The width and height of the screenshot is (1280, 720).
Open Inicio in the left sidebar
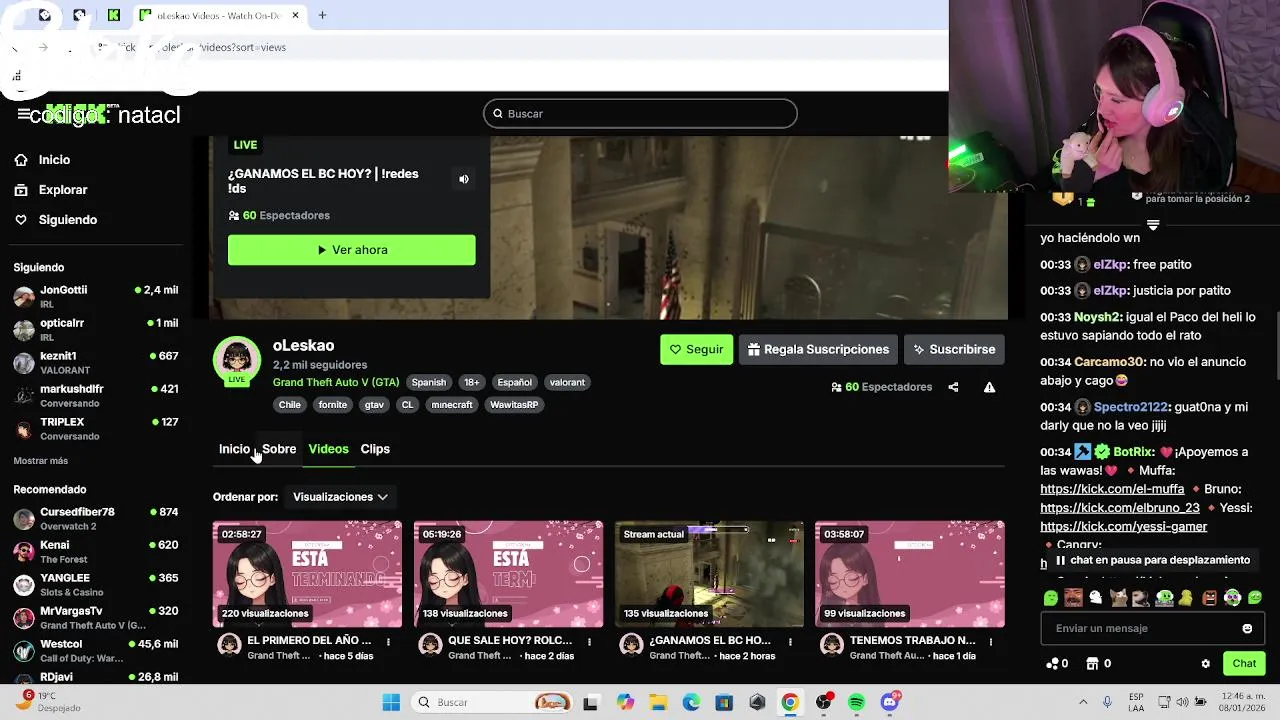point(43,160)
